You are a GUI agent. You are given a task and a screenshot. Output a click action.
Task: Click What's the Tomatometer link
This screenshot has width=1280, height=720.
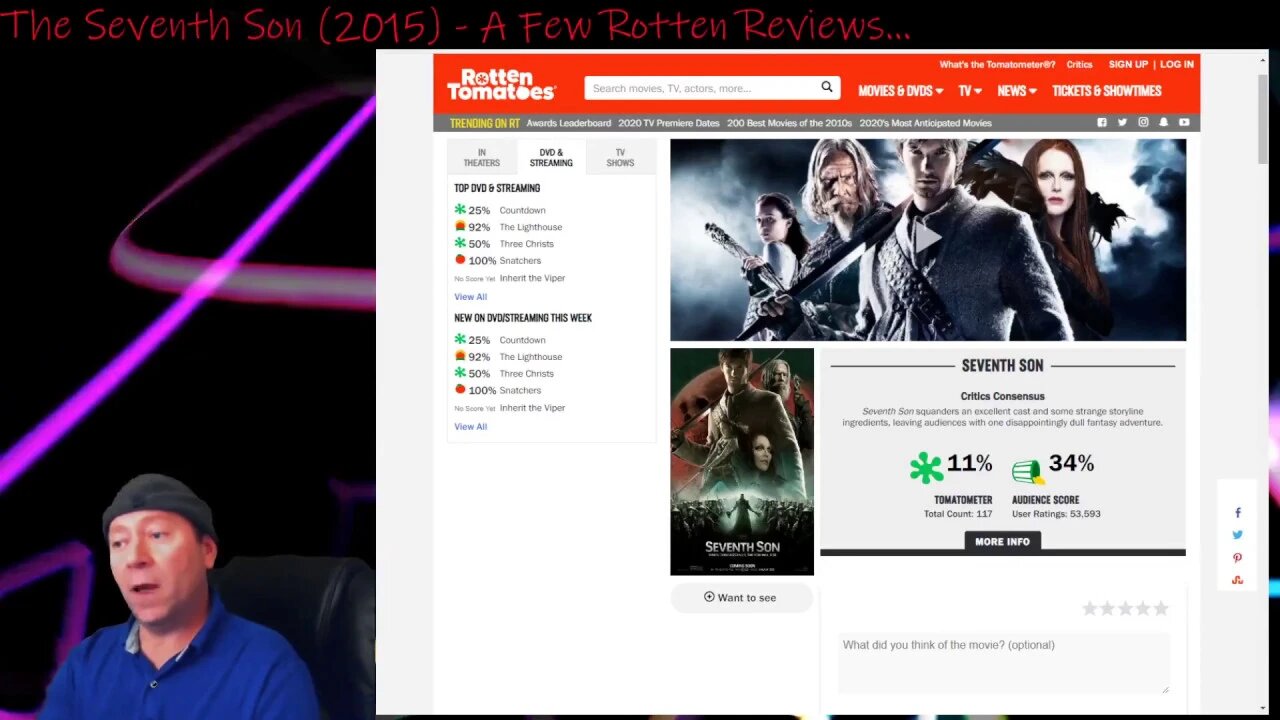coord(997,64)
